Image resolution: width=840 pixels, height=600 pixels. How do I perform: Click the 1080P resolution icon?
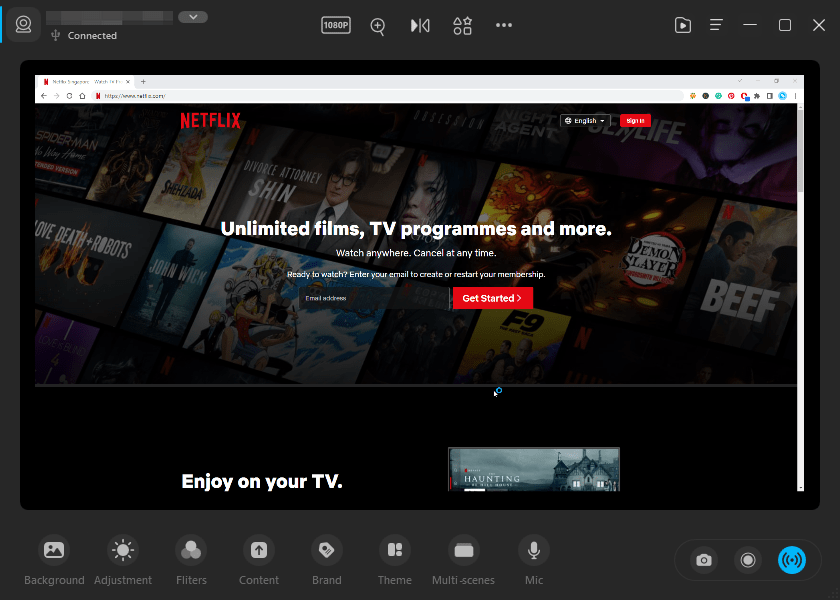coord(336,25)
